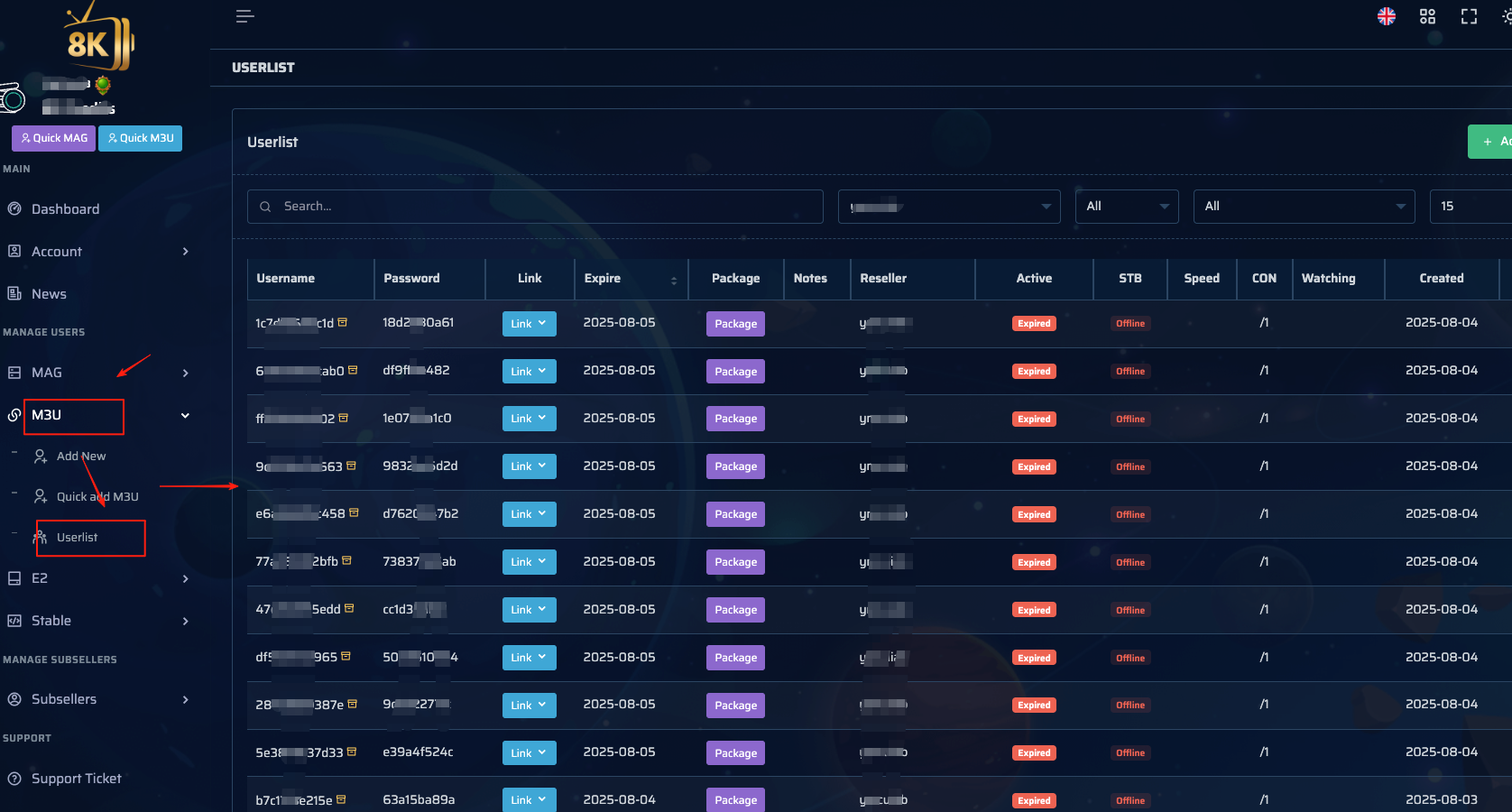Screen dimensions: 1512x812
Task: Click the Dashboard gauge icon
Action: (14, 208)
